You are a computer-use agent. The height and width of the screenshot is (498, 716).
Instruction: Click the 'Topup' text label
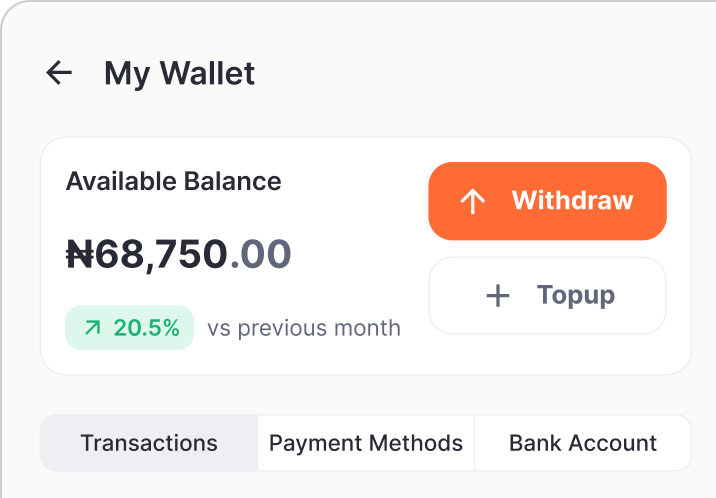pyautogui.click(x=576, y=295)
